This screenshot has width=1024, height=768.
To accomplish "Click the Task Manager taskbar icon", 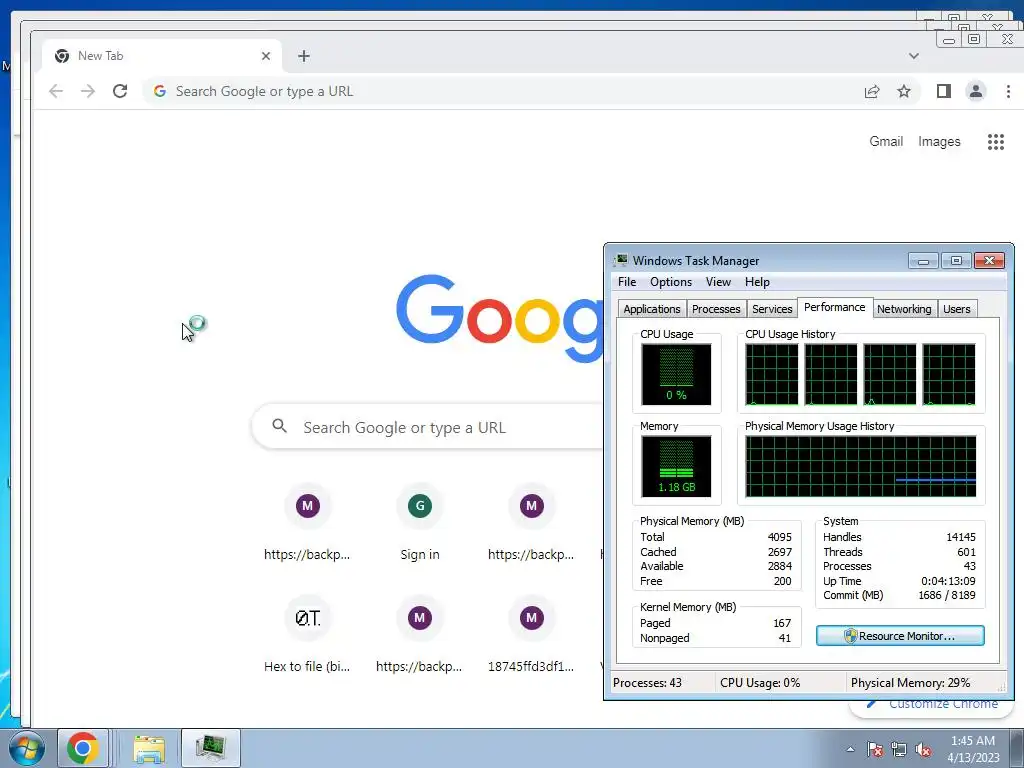I will pyautogui.click(x=210, y=748).
